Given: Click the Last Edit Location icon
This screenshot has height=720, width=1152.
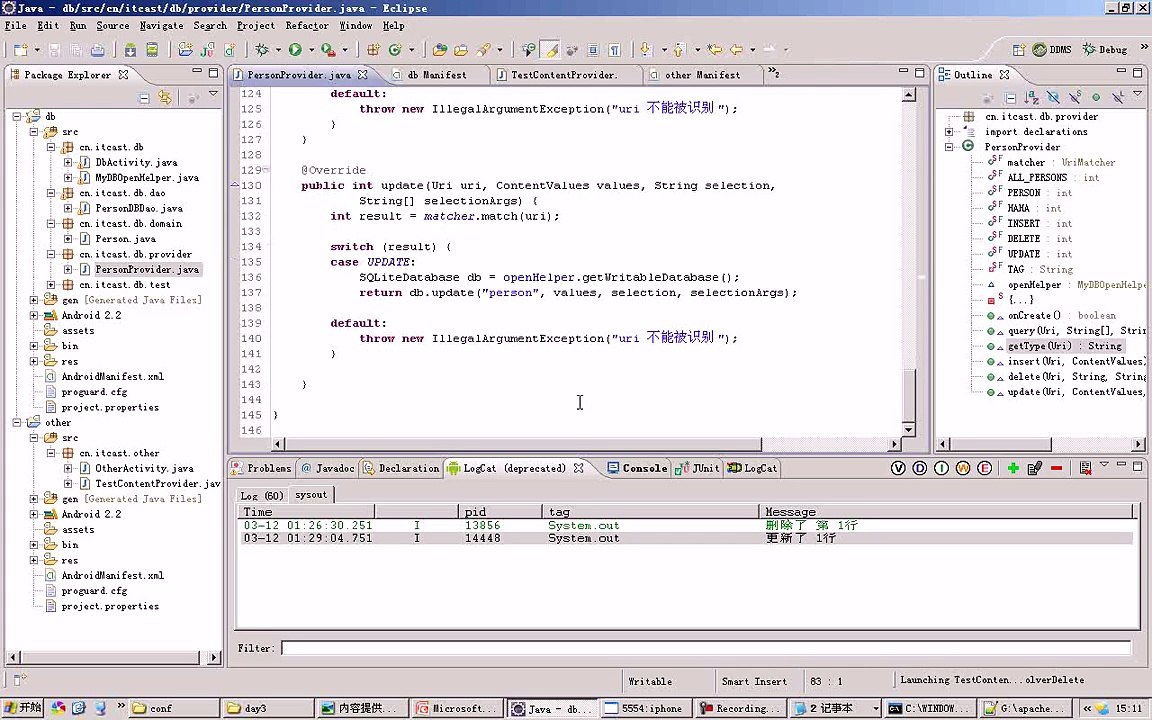Looking at the screenshot, I should tap(714, 49).
